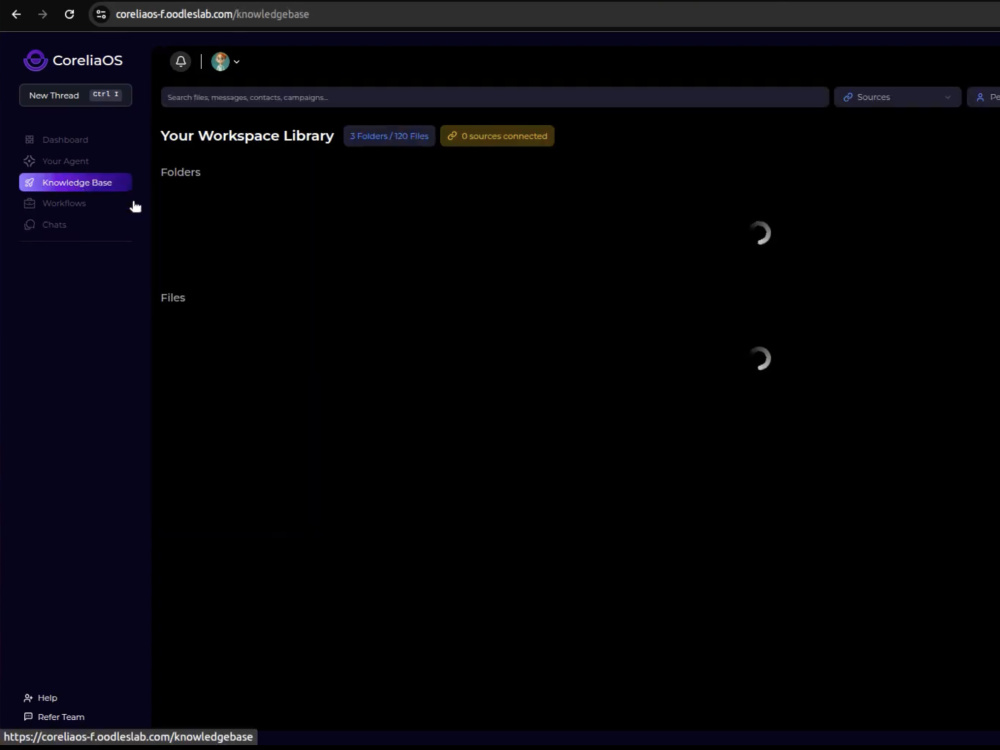Click the CoreliaOS logo icon
The width and height of the screenshot is (1000, 750).
click(36, 61)
